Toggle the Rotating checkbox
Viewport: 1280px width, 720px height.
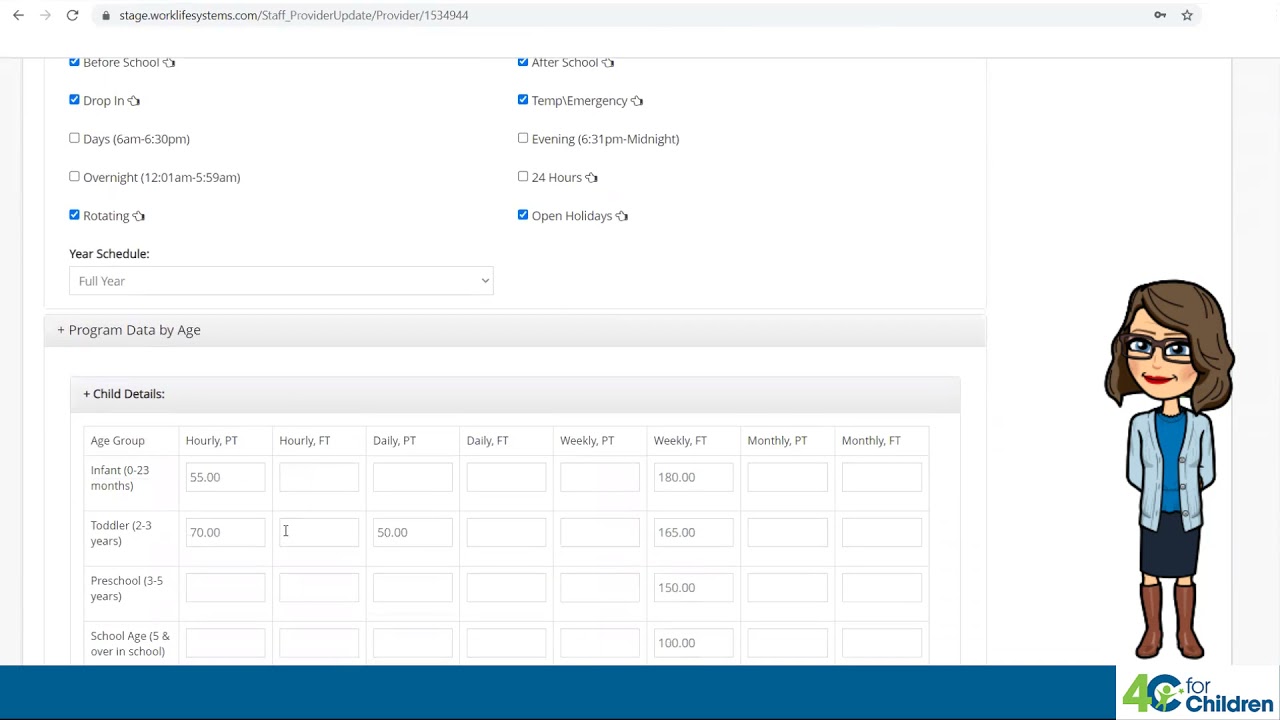pyautogui.click(x=74, y=215)
